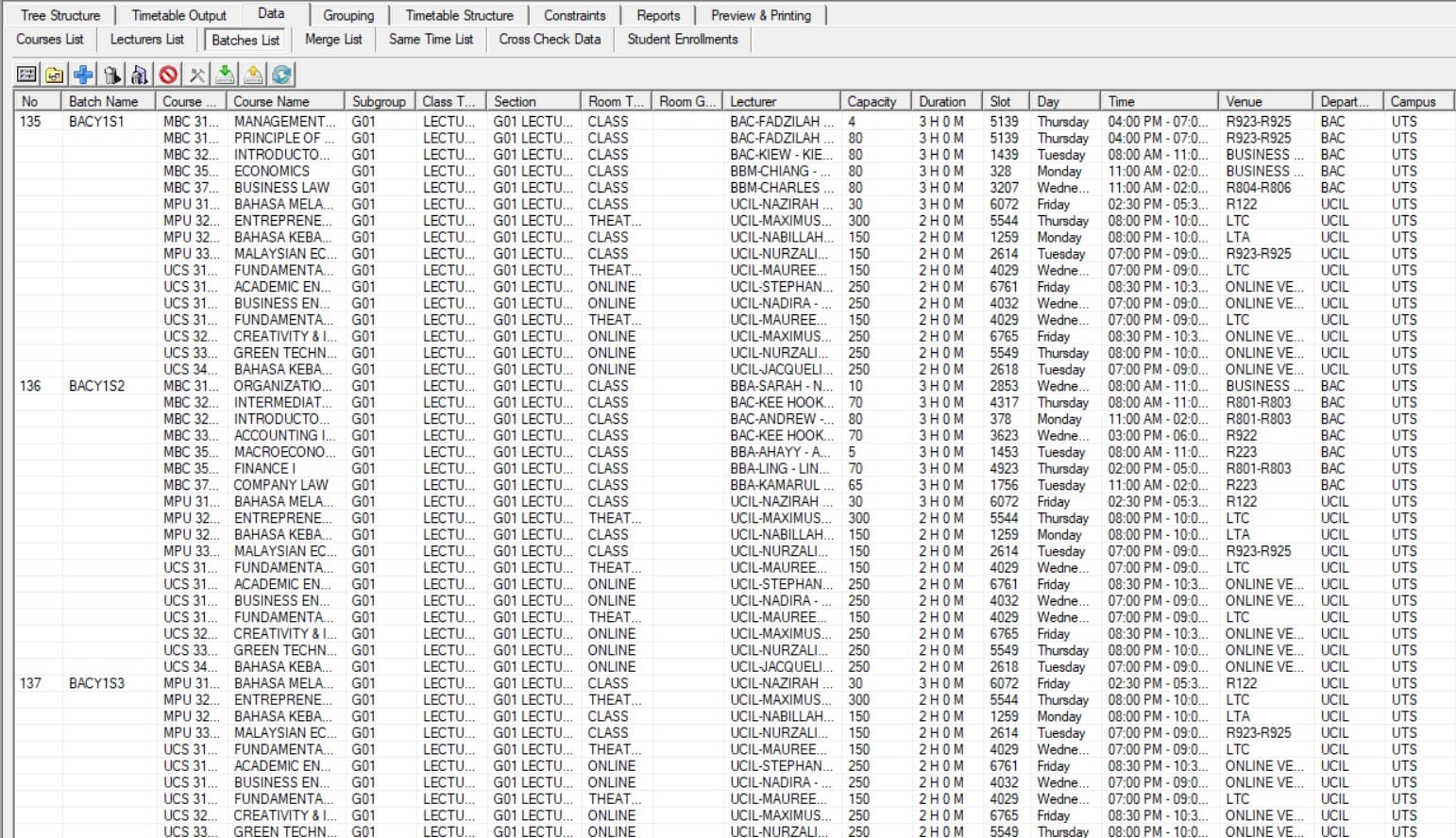The image size is (1456, 838).
Task: Open the hammer and wrench tools icon
Action: [x=196, y=75]
